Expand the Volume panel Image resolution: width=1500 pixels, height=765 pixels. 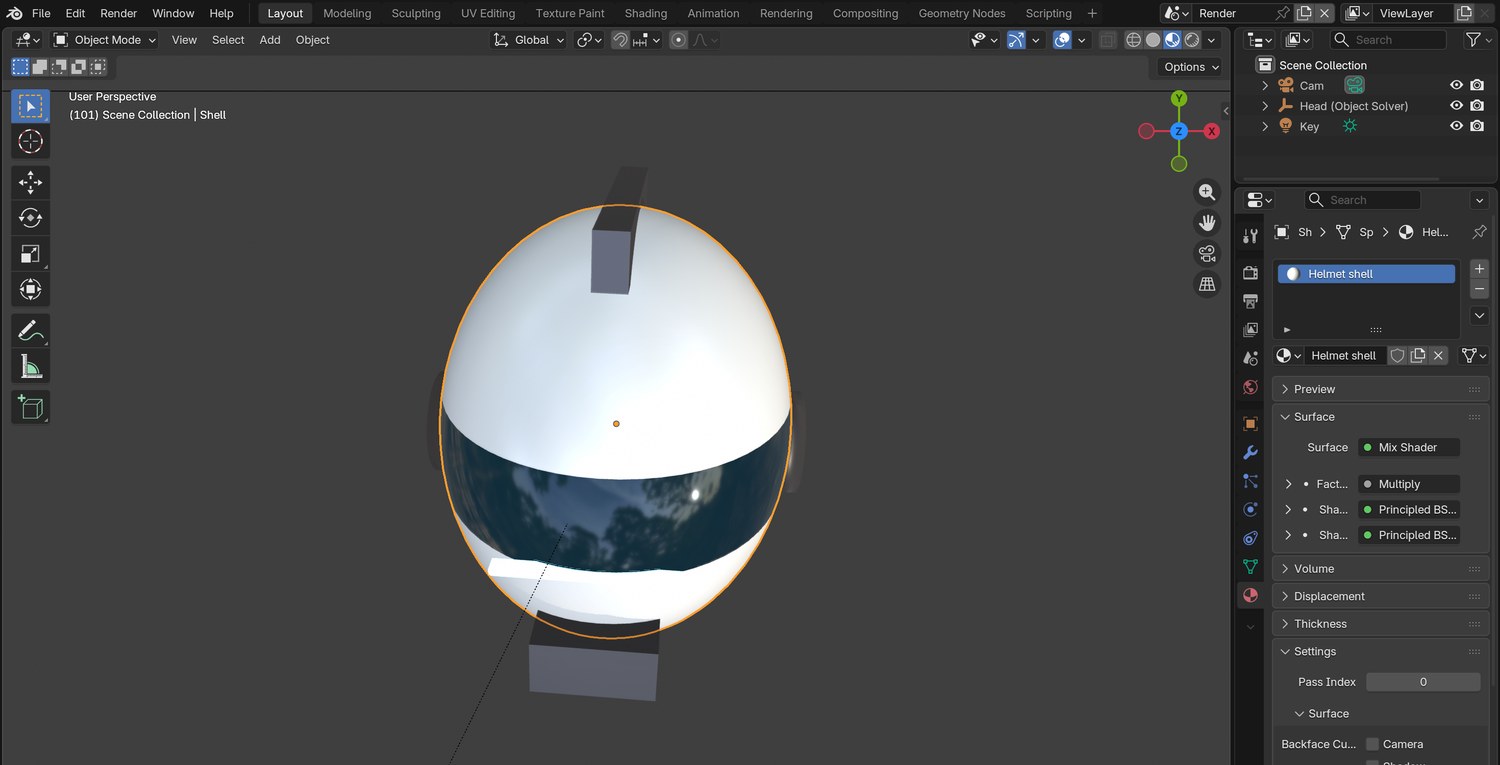tap(1380, 569)
